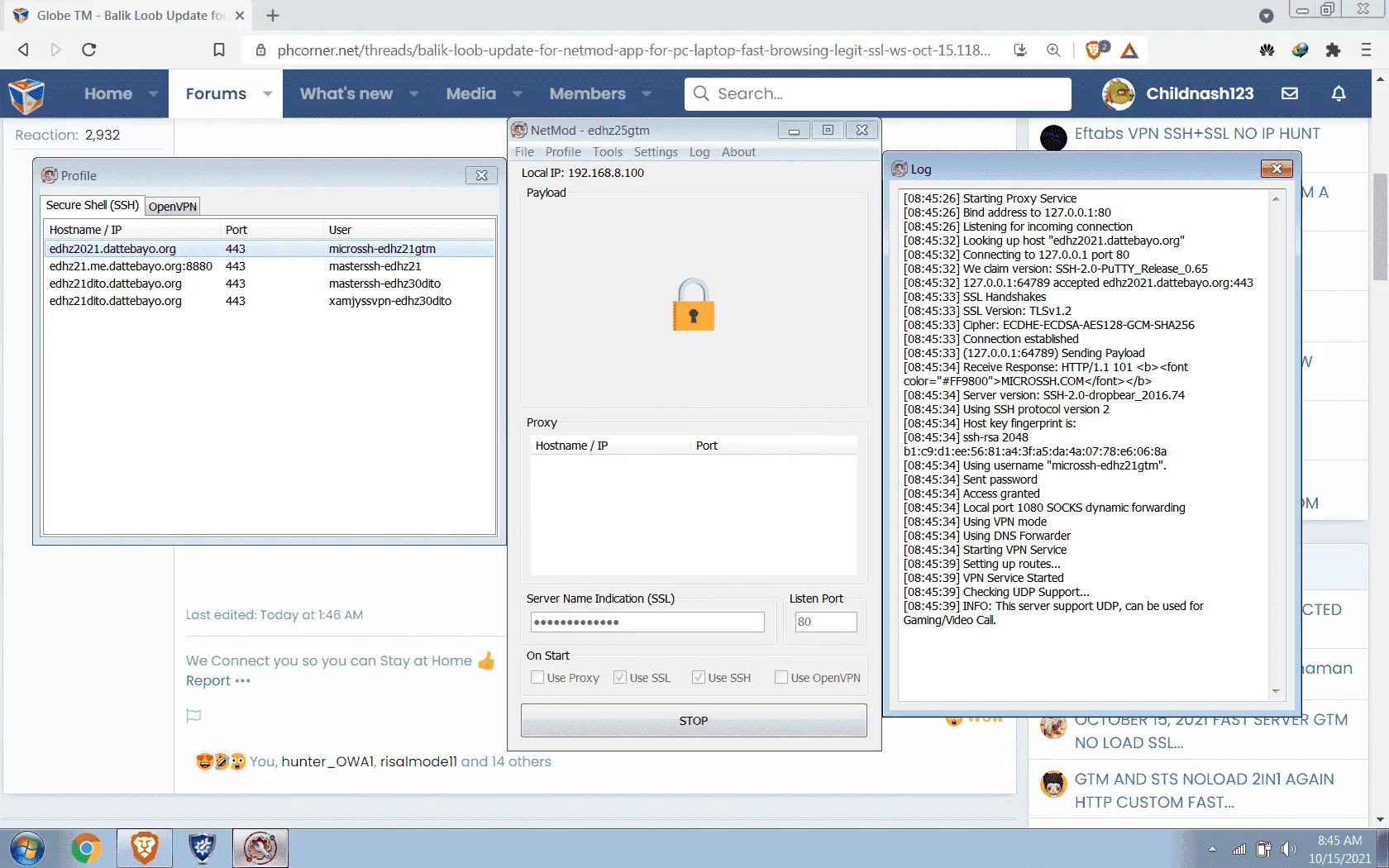Switch to the OpenVPN tab in Profile
Image resolution: width=1389 pixels, height=868 pixels.
(x=173, y=207)
